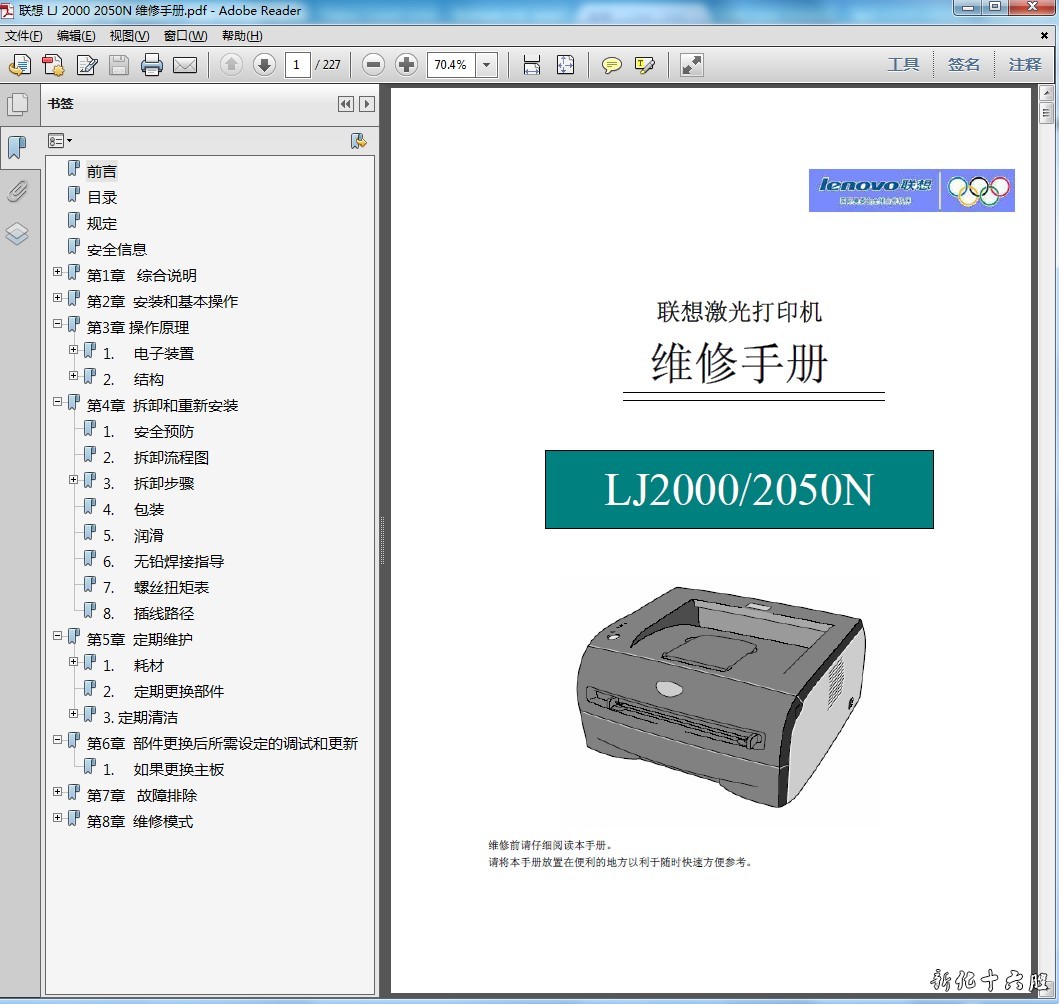Click the email envelope icon

coord(185,65)
